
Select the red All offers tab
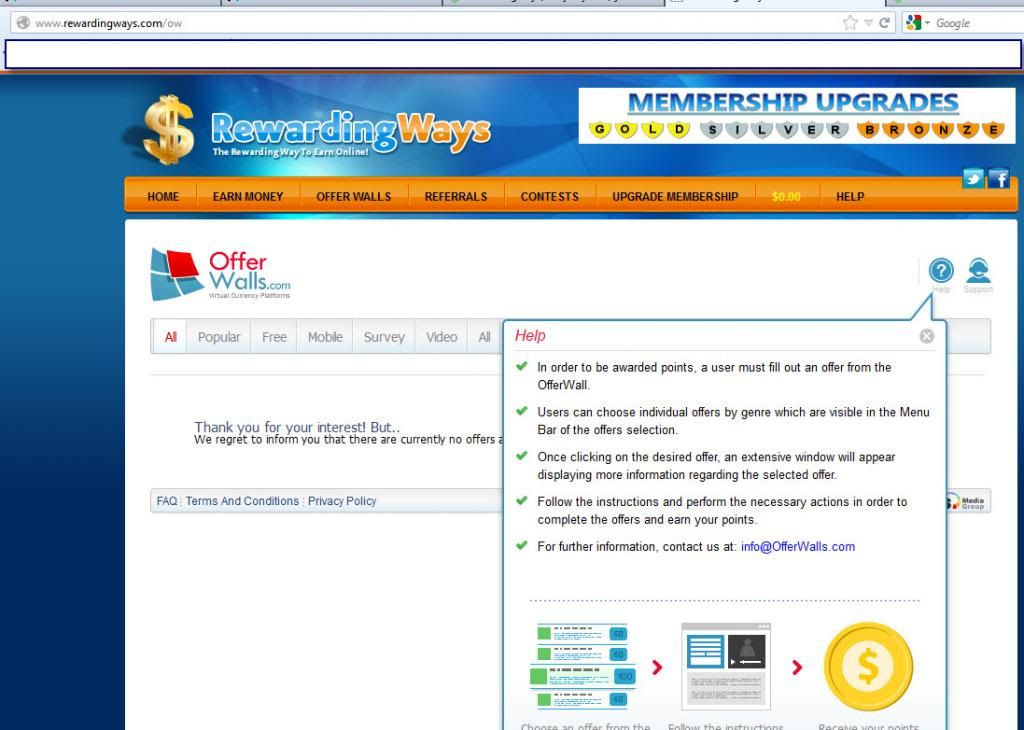click(170, 337)
